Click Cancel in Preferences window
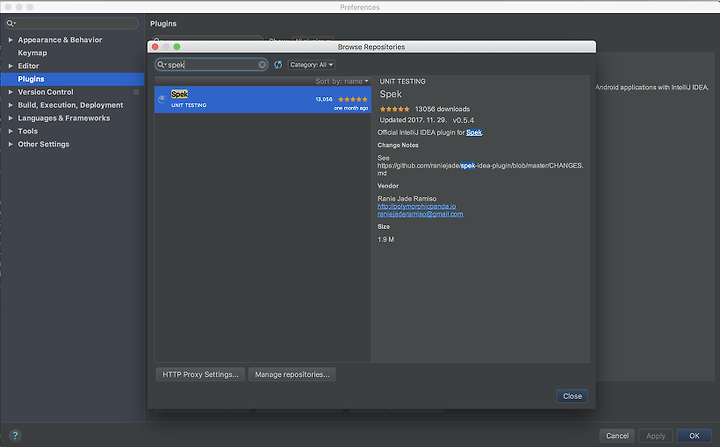Screen dimensions: 720x447 [x=617, y=436]
